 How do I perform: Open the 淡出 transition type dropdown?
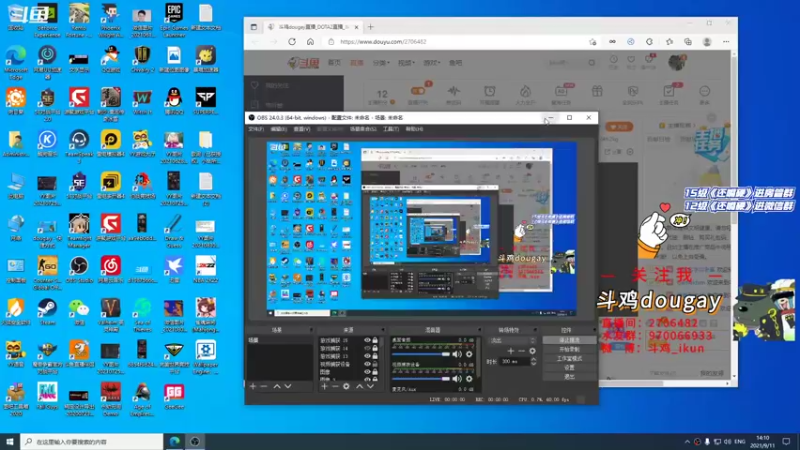(512, 340)
